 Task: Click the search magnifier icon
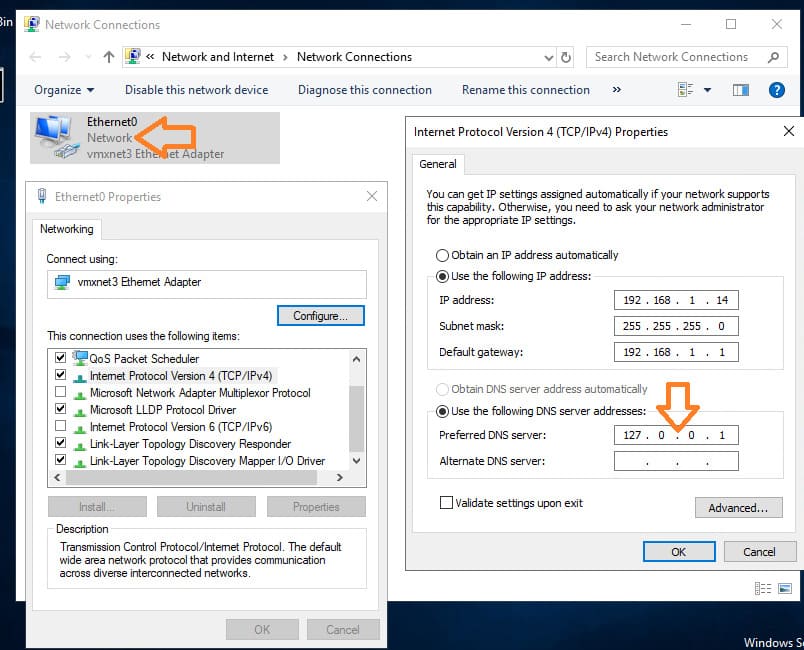point(773,57)
